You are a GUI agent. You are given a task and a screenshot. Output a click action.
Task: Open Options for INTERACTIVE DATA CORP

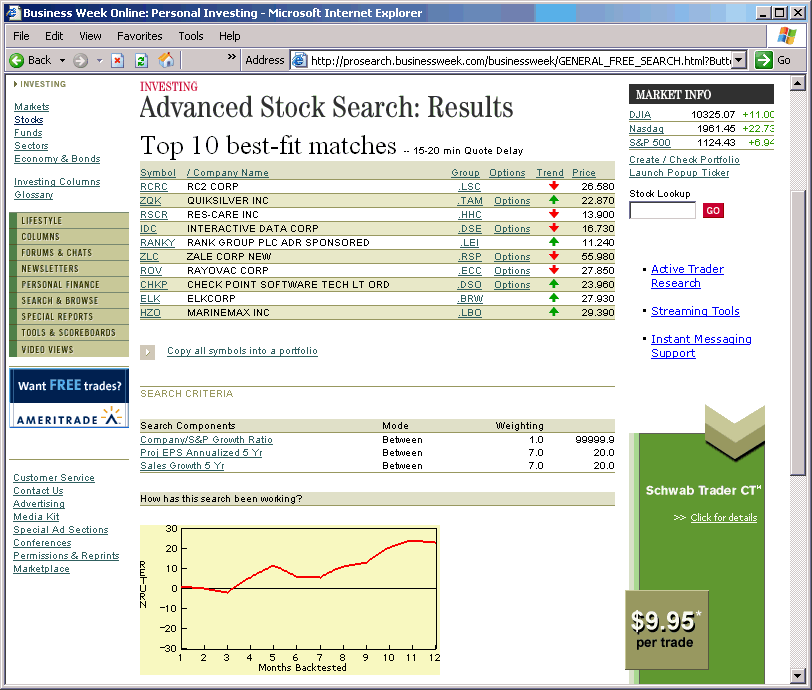[x=512, y=229]
